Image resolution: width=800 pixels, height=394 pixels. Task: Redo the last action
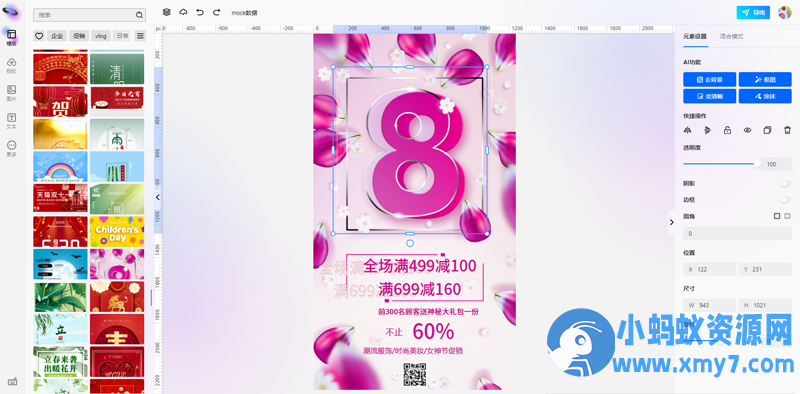[216, 12]
